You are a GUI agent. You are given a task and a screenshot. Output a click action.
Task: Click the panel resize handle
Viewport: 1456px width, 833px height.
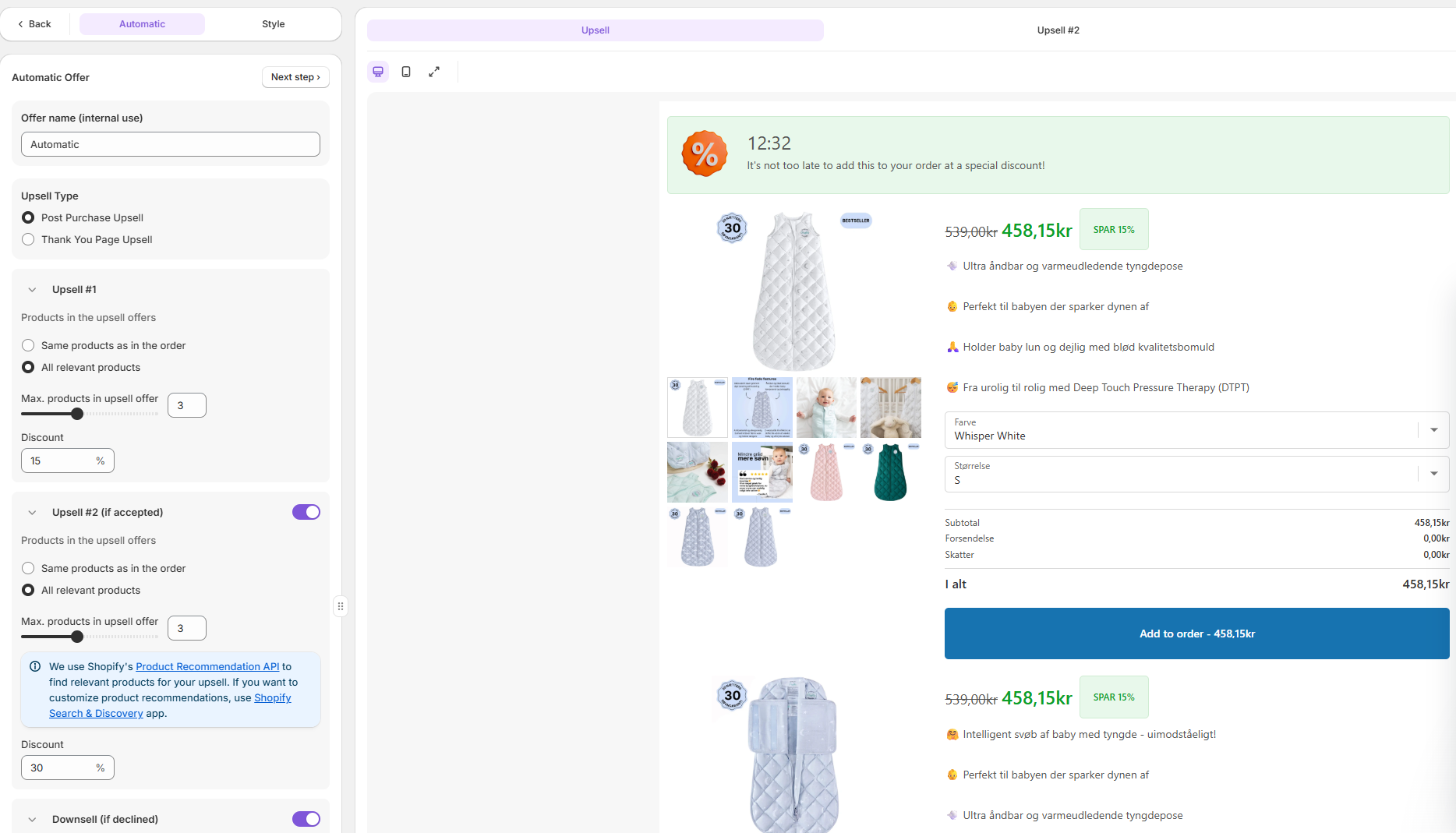pos(341,606)
